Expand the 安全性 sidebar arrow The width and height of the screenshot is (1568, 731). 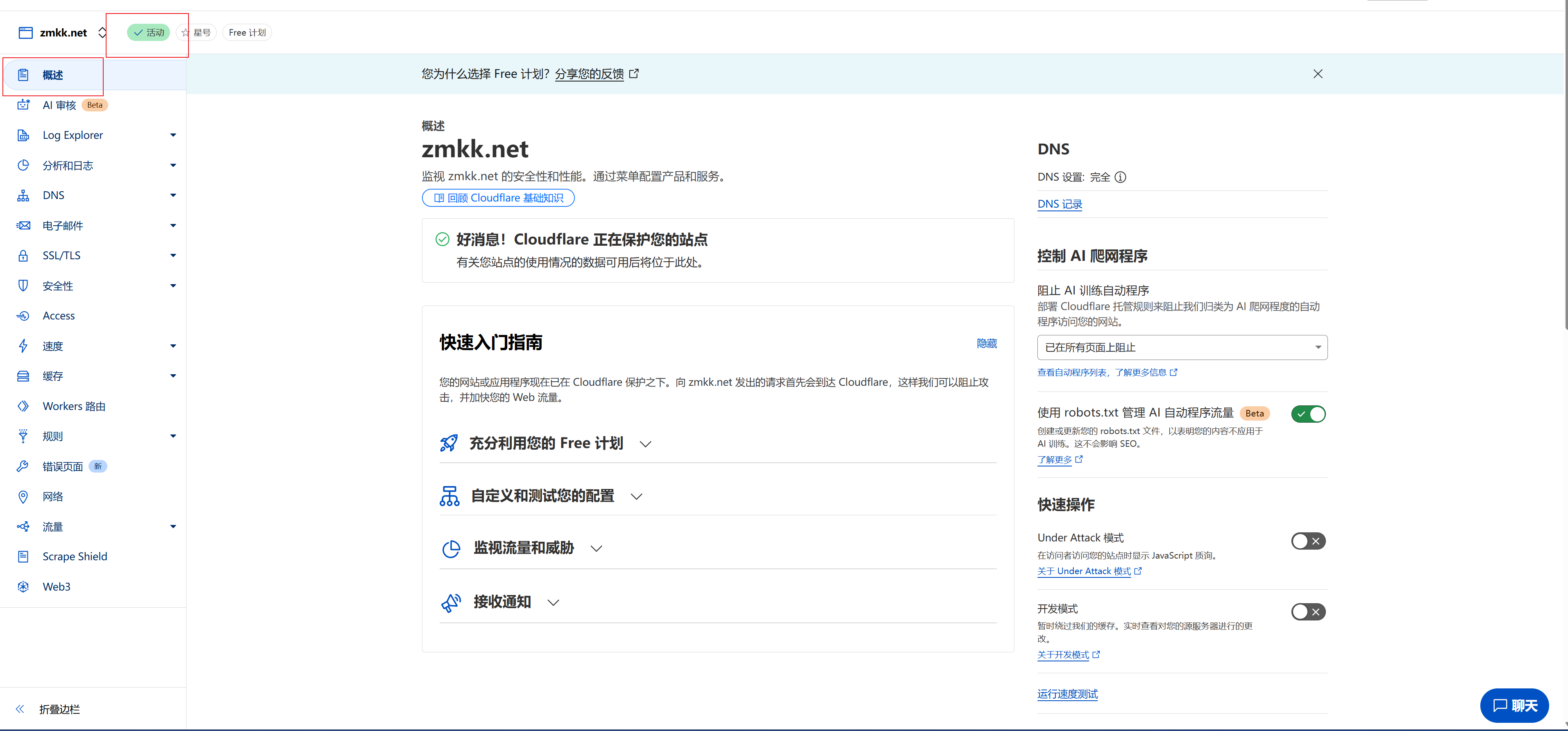tap(173, 285)
